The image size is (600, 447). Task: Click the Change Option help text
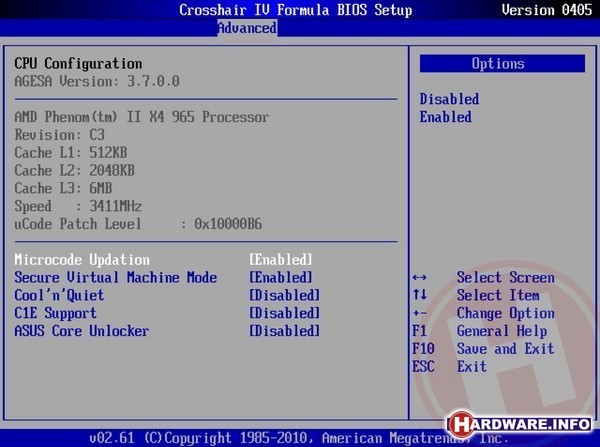pyautogui.click(x=505, y=313)
